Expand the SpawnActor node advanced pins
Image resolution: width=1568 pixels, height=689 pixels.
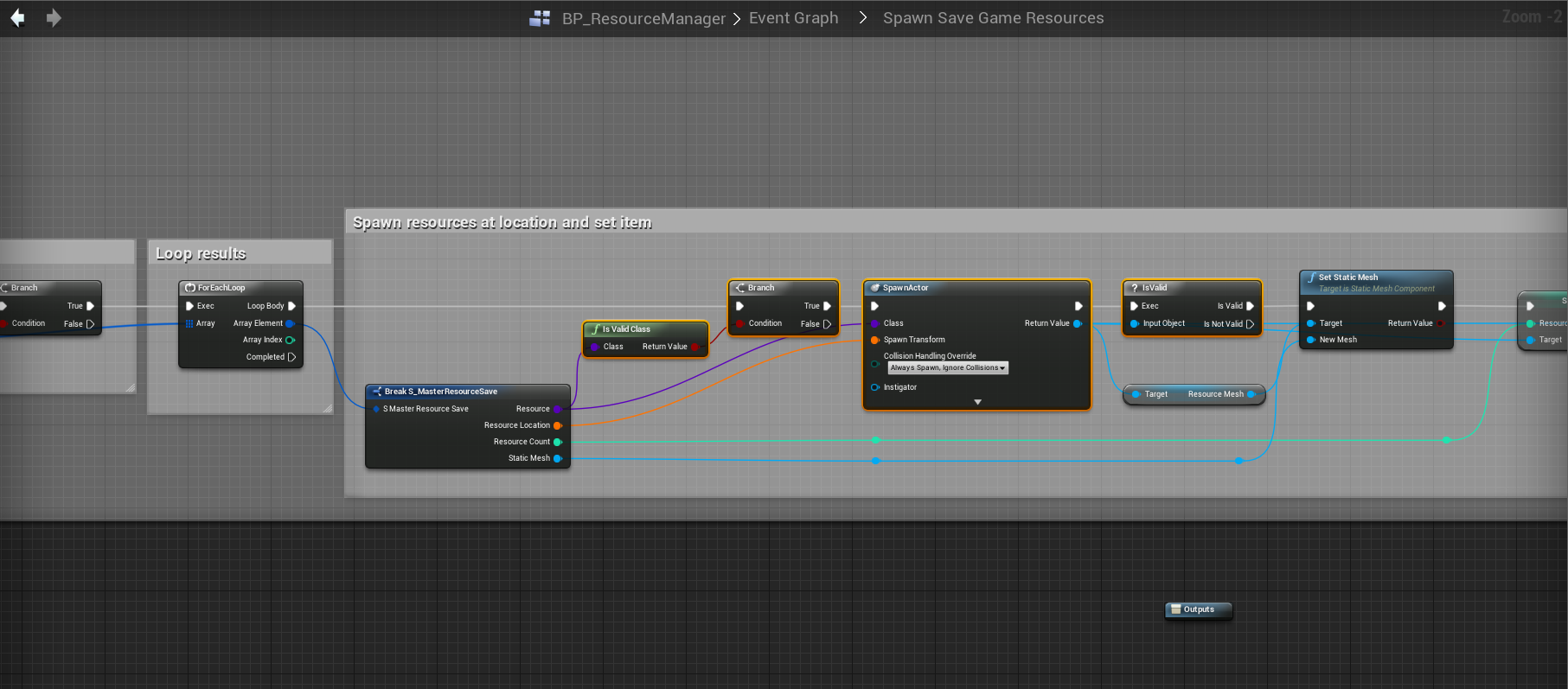click(977, 402)
